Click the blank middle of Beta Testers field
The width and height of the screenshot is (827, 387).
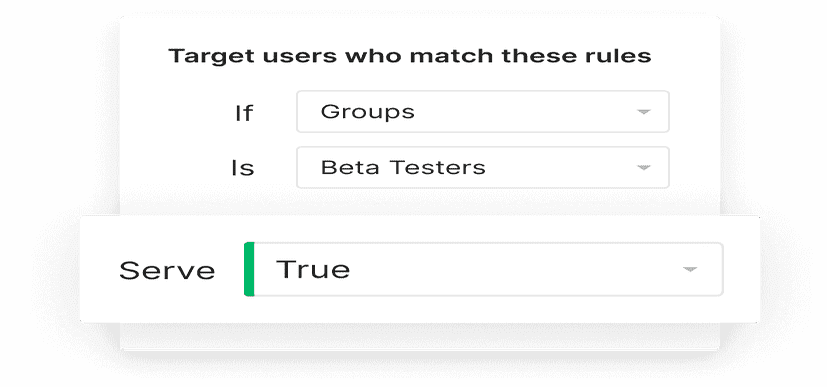559,168
